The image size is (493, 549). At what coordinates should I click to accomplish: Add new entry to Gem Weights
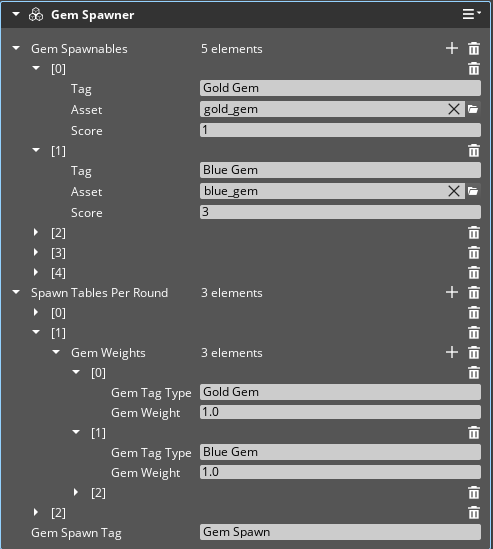click(x=452, y=353)
